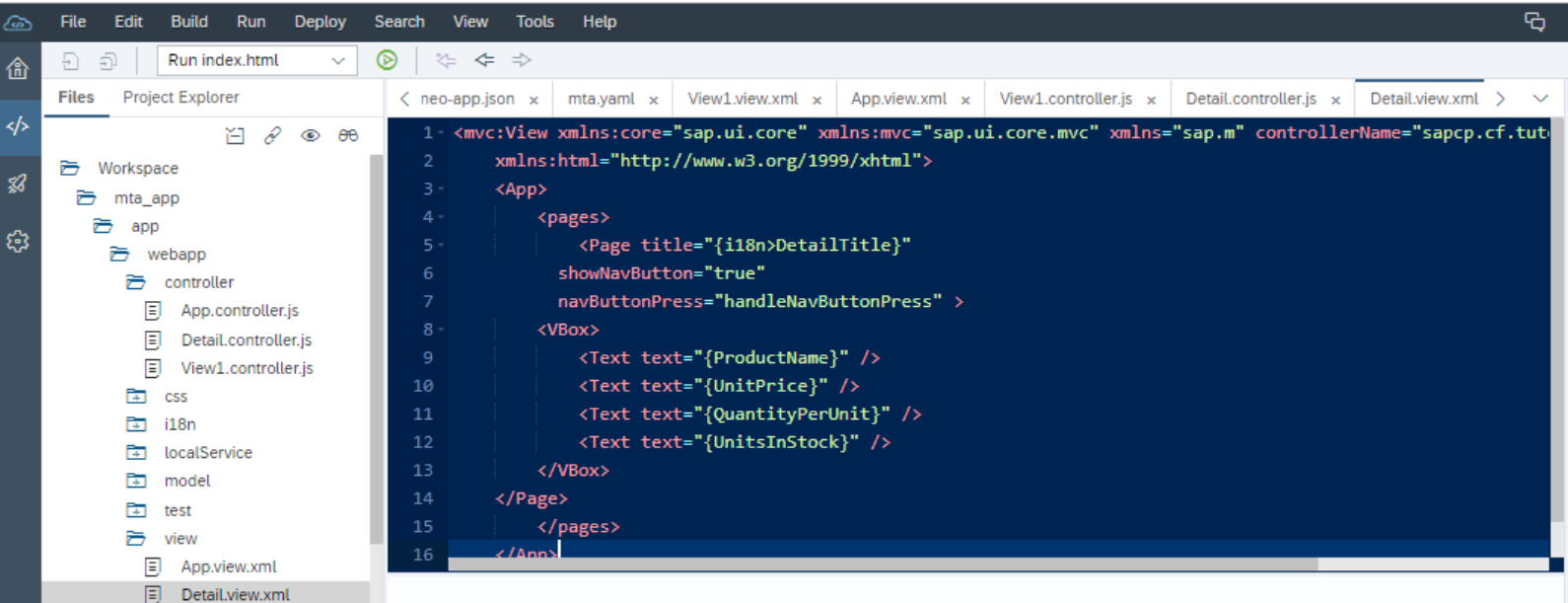Open the File menu

[73, 22]
